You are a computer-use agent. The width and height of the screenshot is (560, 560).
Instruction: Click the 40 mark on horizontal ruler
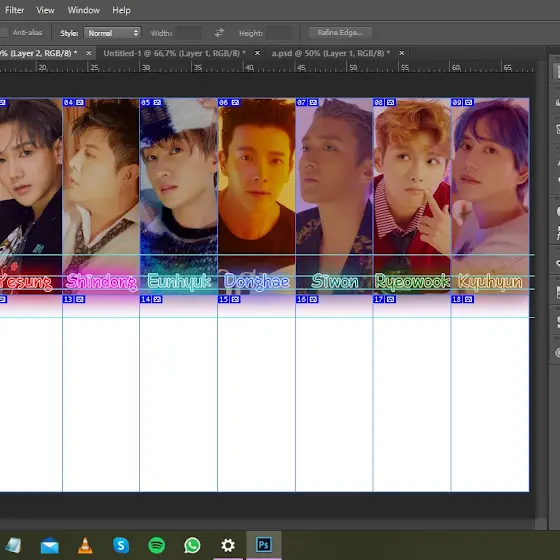(x=249, y=68)
